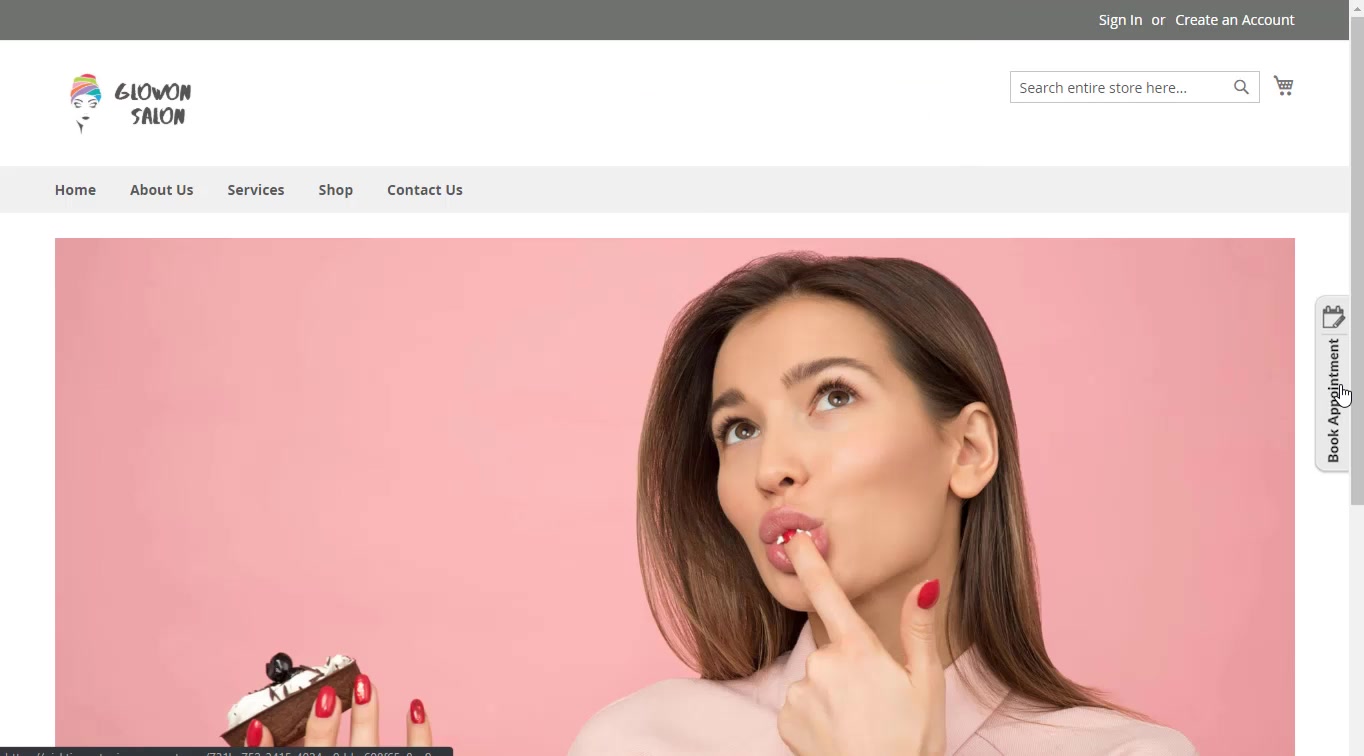The width and height of the screenshot is (1364, 756).
Task: Navigate to Contact Us
Action: coord(424,190)
